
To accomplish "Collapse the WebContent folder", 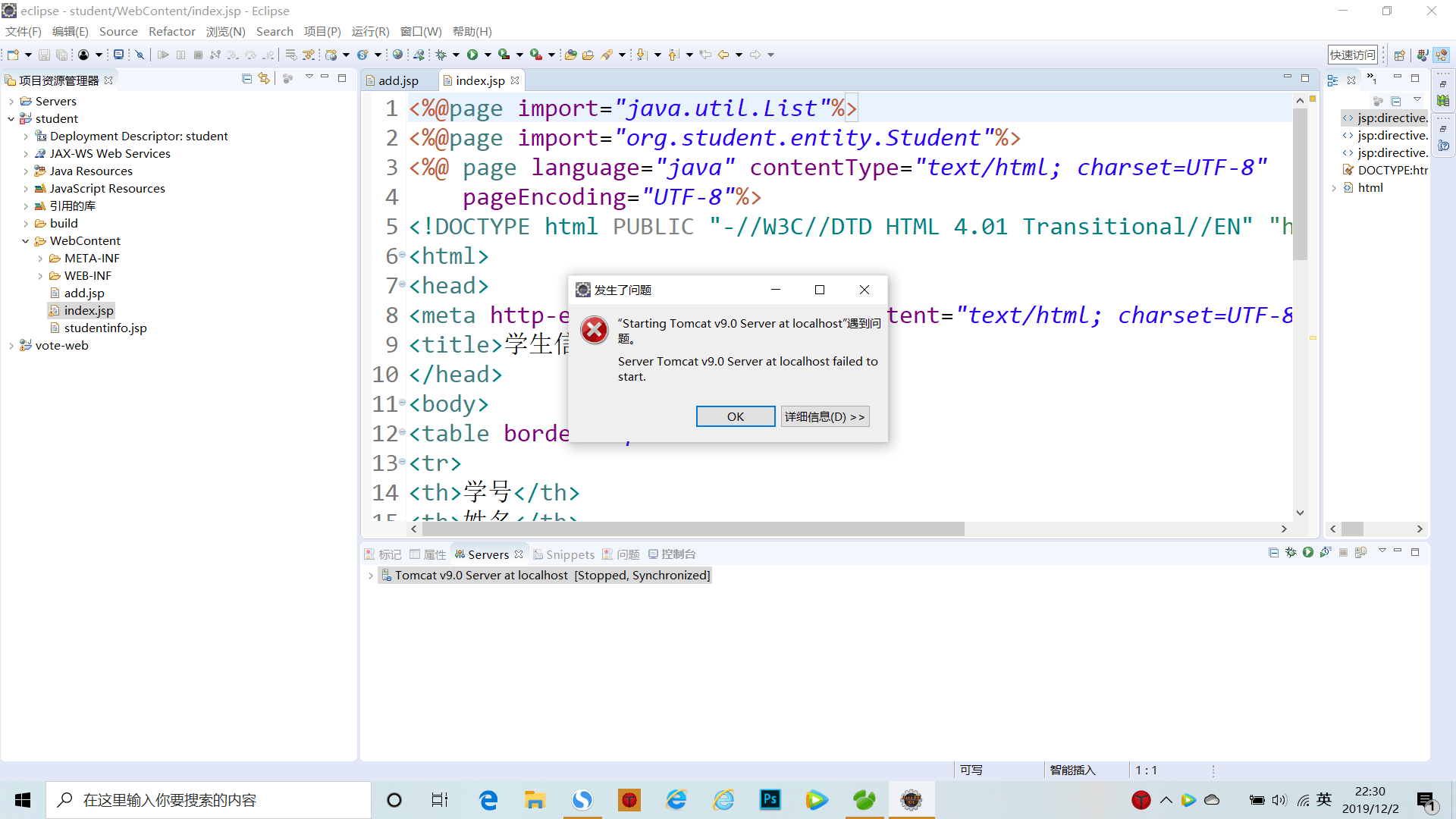I will tap(26, 240).
